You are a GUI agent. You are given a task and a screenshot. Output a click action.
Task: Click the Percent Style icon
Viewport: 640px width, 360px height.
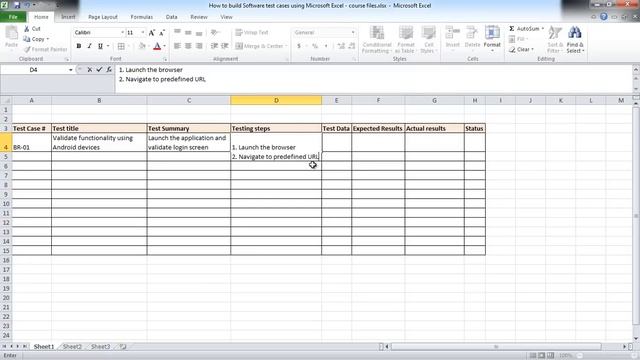(315, 46)
